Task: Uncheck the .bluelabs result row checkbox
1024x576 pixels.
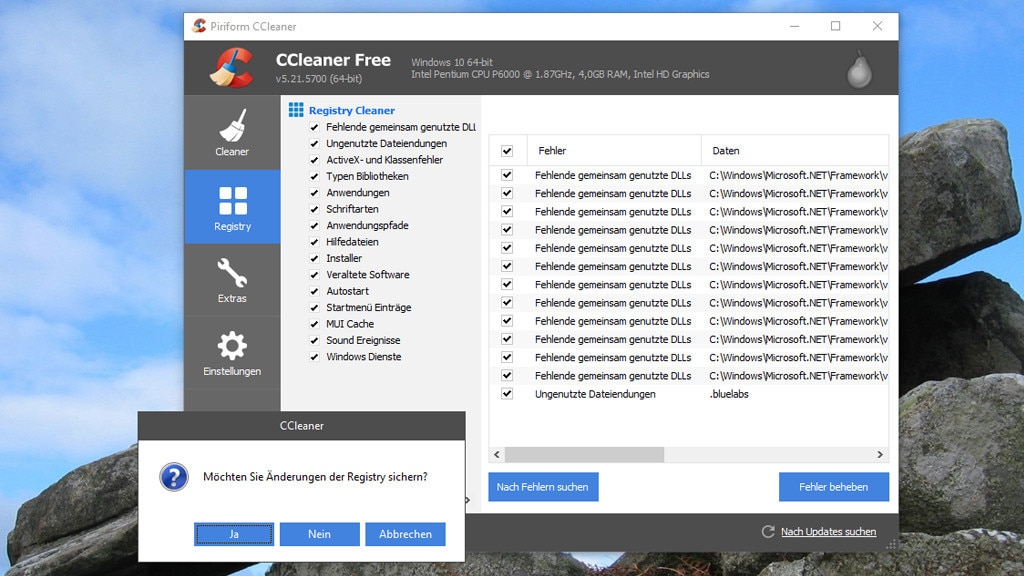Action: coord(507,394)
